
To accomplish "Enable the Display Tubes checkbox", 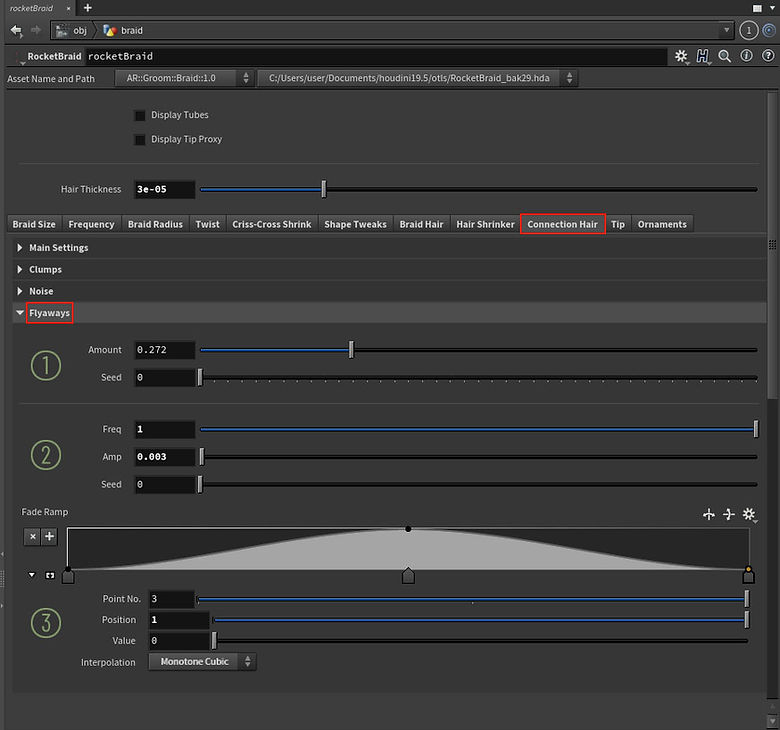I will (140, 115).
